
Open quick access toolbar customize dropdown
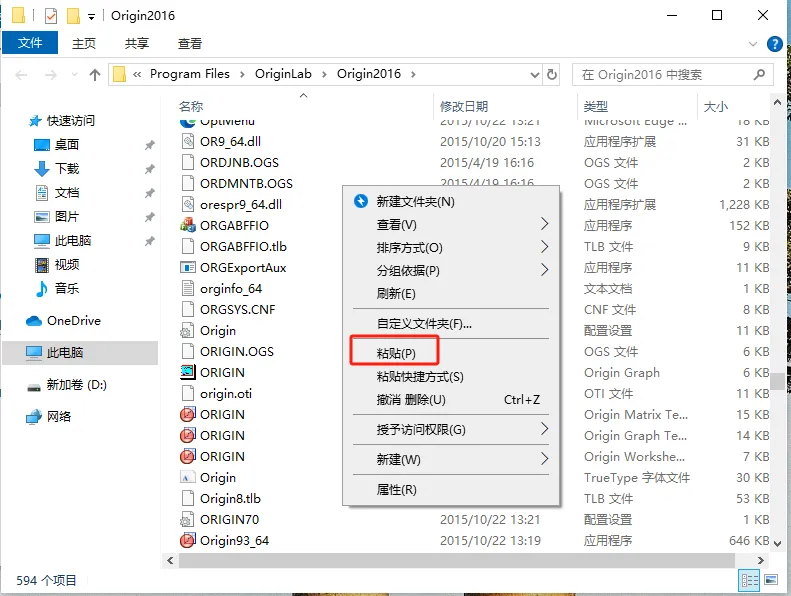click(91, 17)
